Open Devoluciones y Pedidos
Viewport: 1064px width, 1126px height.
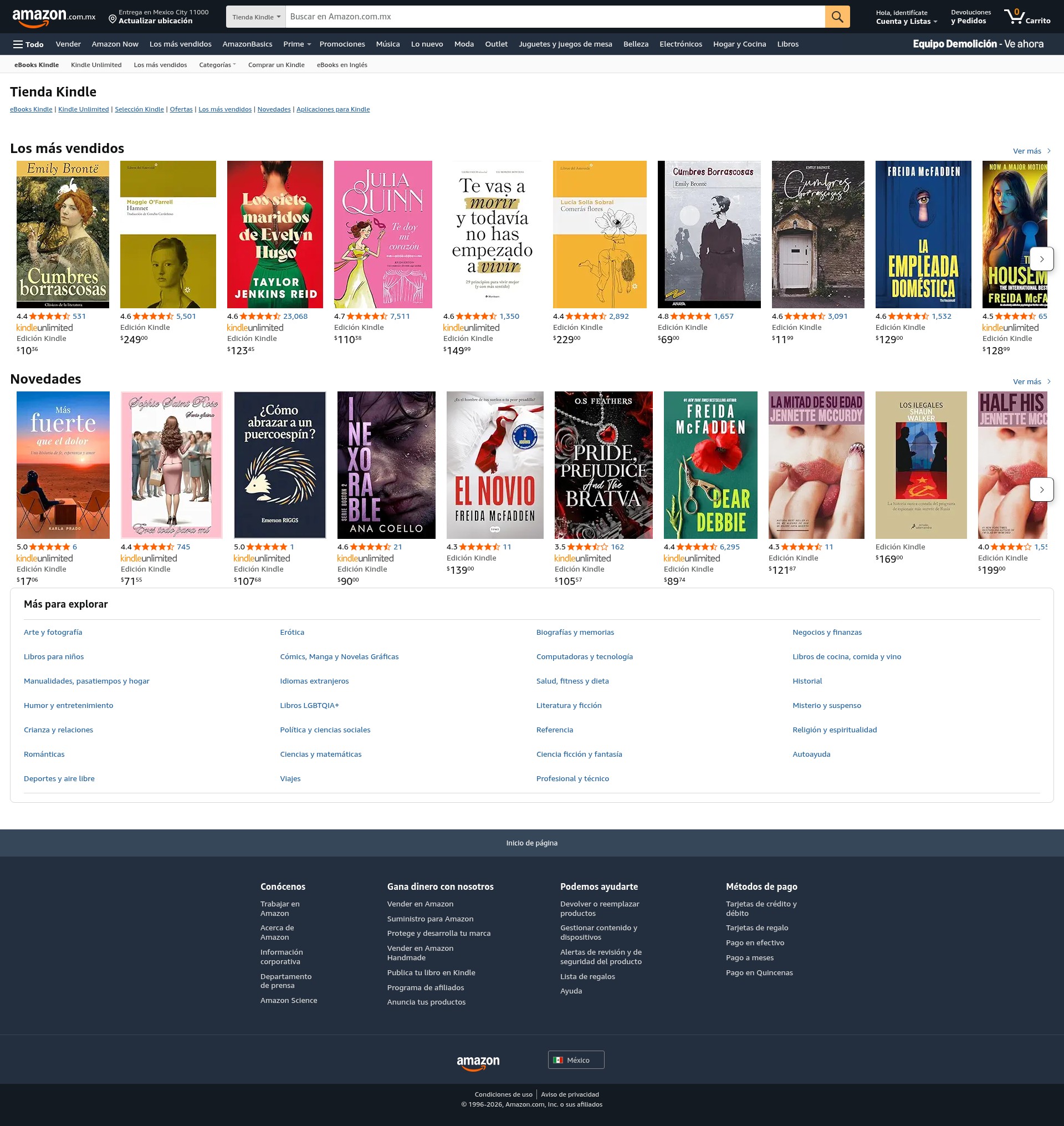970,17
